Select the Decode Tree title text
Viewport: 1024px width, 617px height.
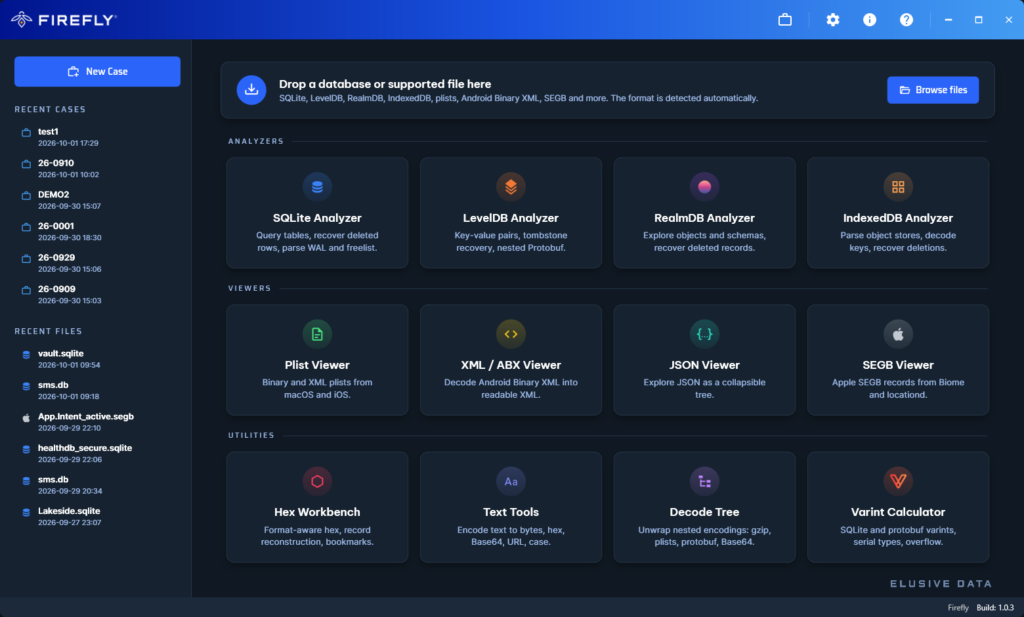(704, 512)
